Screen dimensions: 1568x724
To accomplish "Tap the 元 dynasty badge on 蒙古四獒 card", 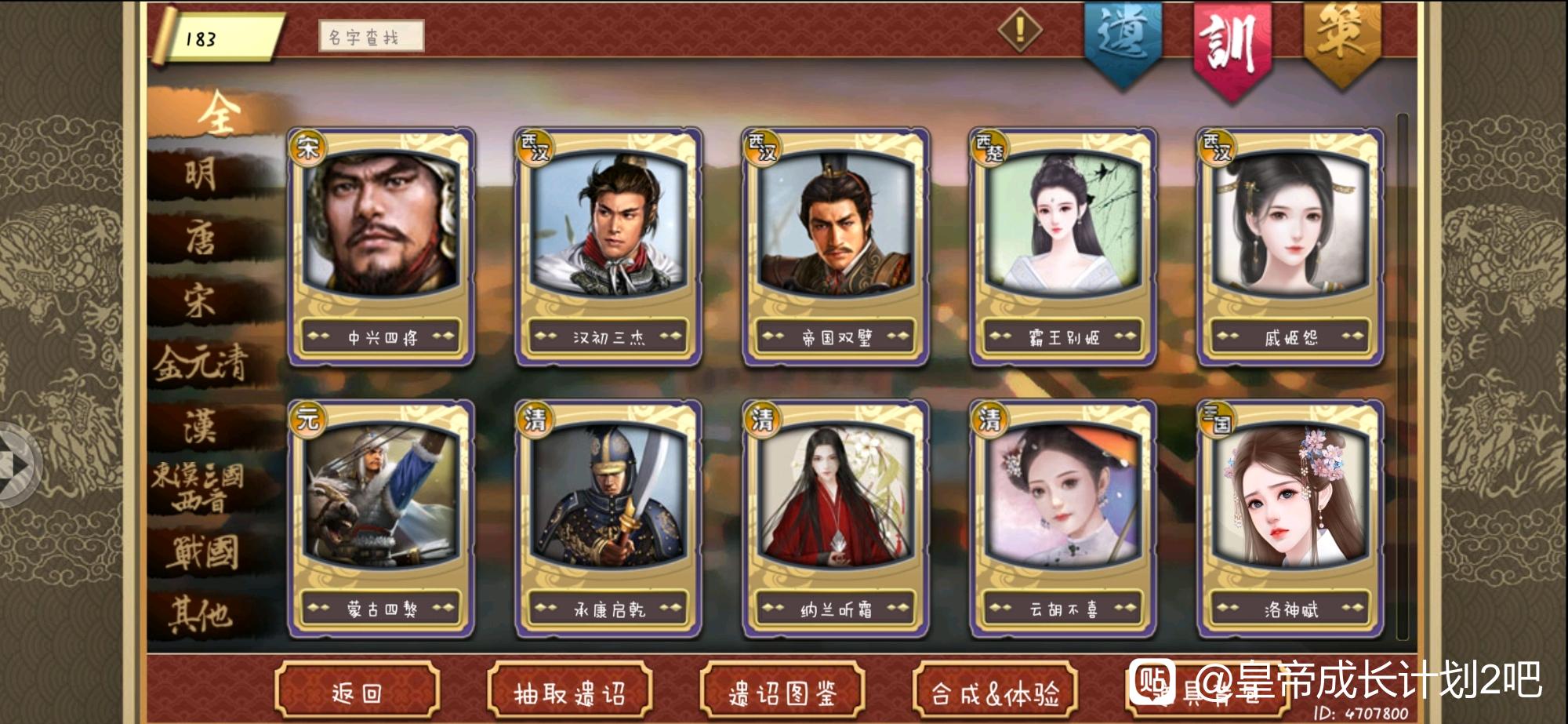I will coord(307,418).
